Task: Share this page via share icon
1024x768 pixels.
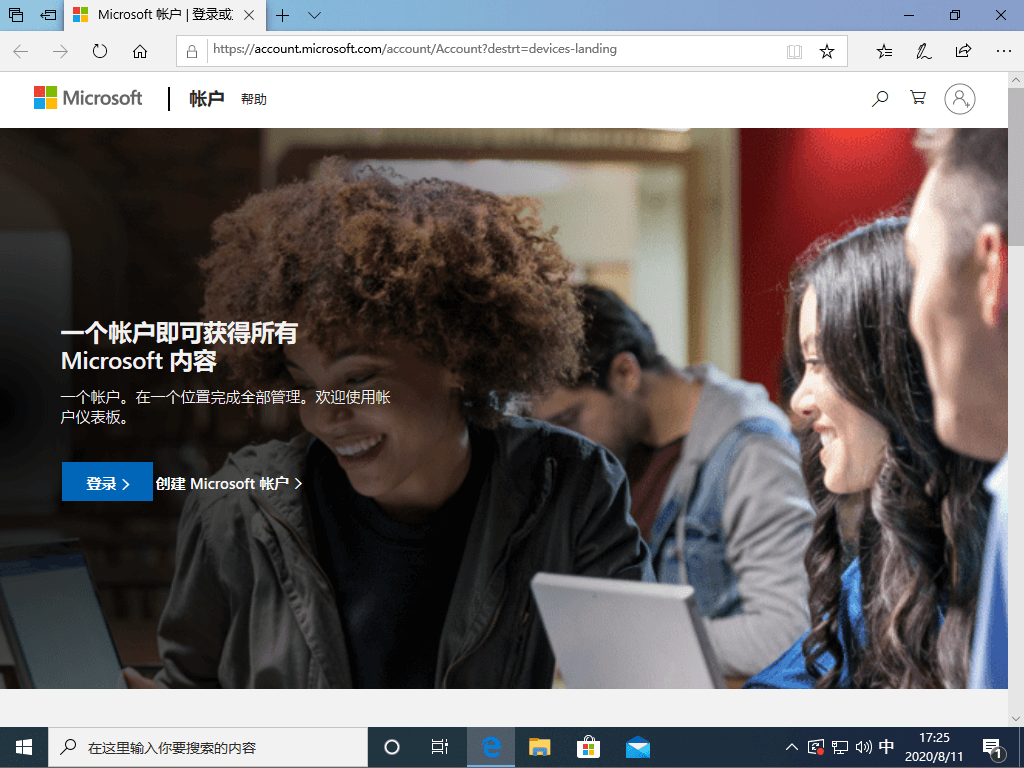Action: tap(963, 51)
